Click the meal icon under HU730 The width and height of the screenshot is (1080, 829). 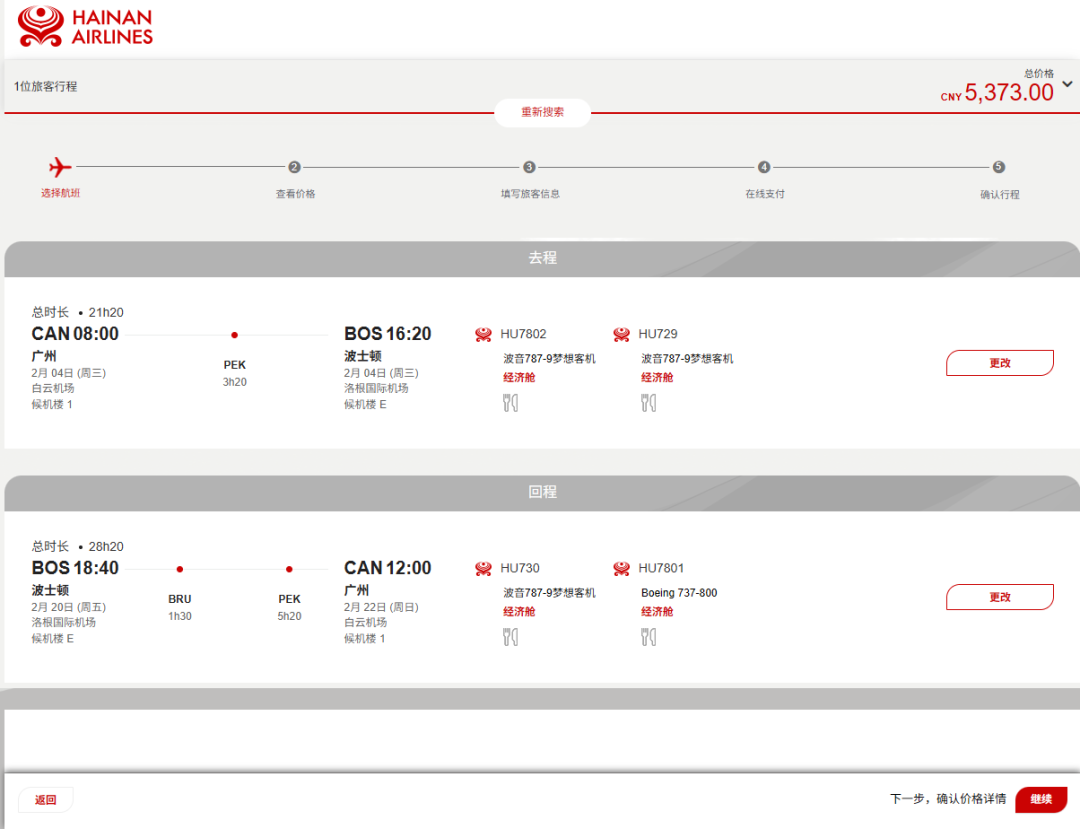[510, 637]
